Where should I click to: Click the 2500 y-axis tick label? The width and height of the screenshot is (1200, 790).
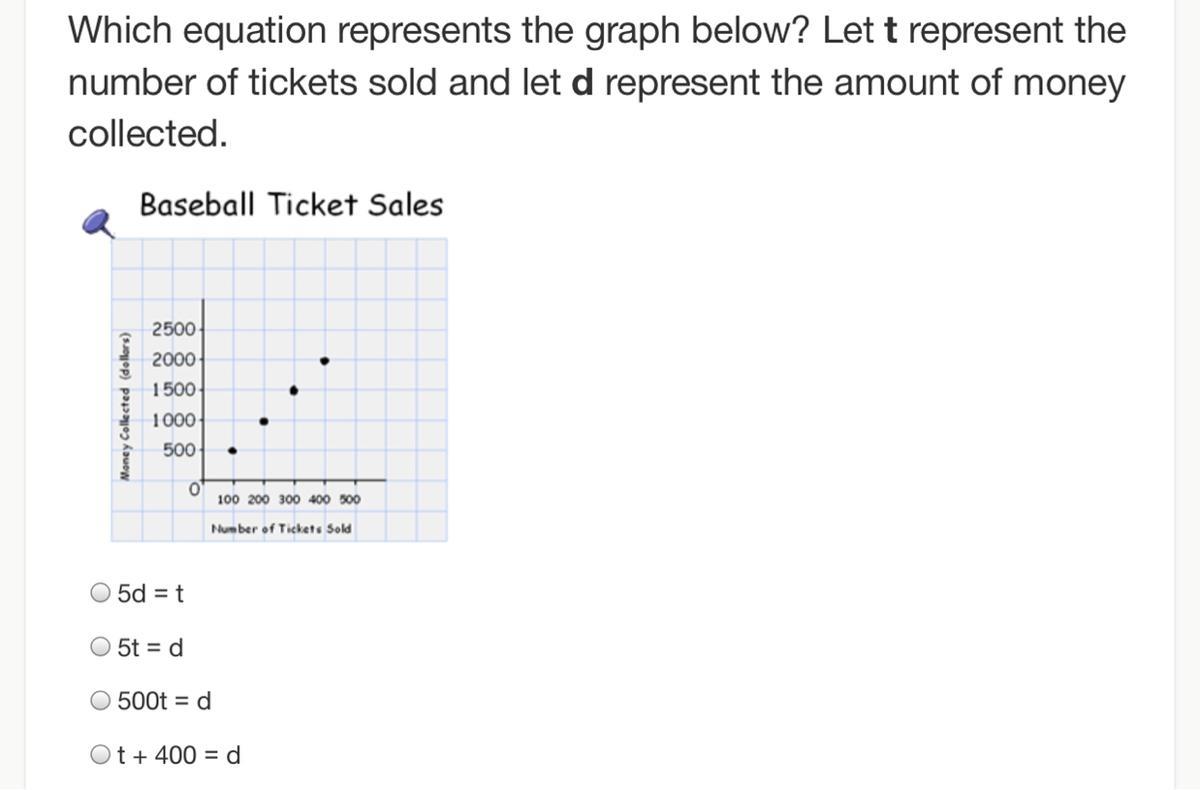click(174, 329)
